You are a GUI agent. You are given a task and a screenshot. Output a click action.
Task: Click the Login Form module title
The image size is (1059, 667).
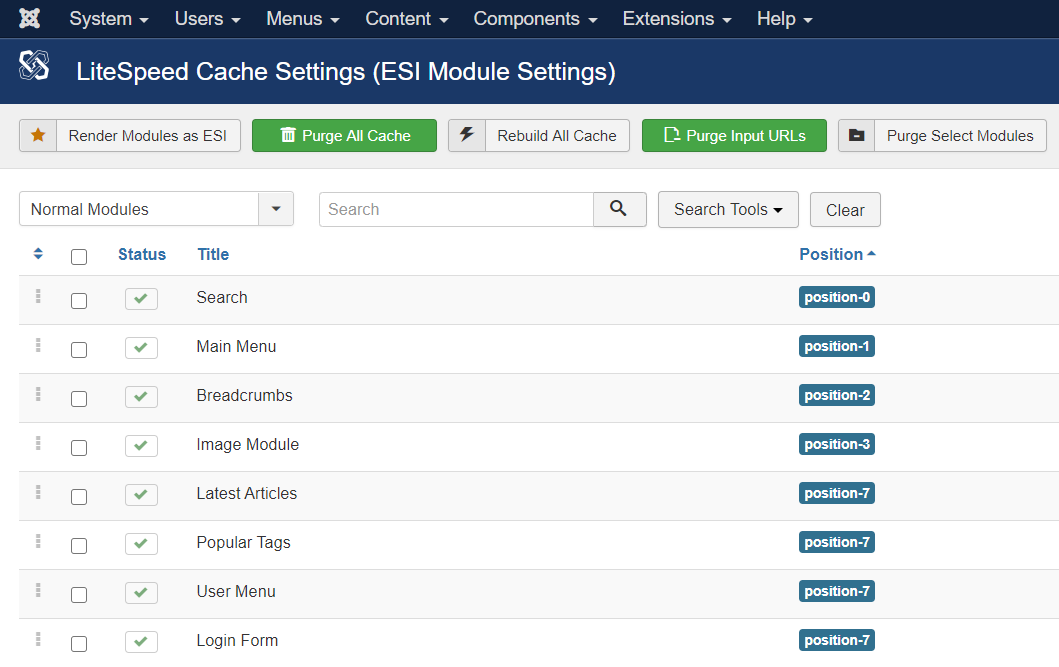pos(237,640)
